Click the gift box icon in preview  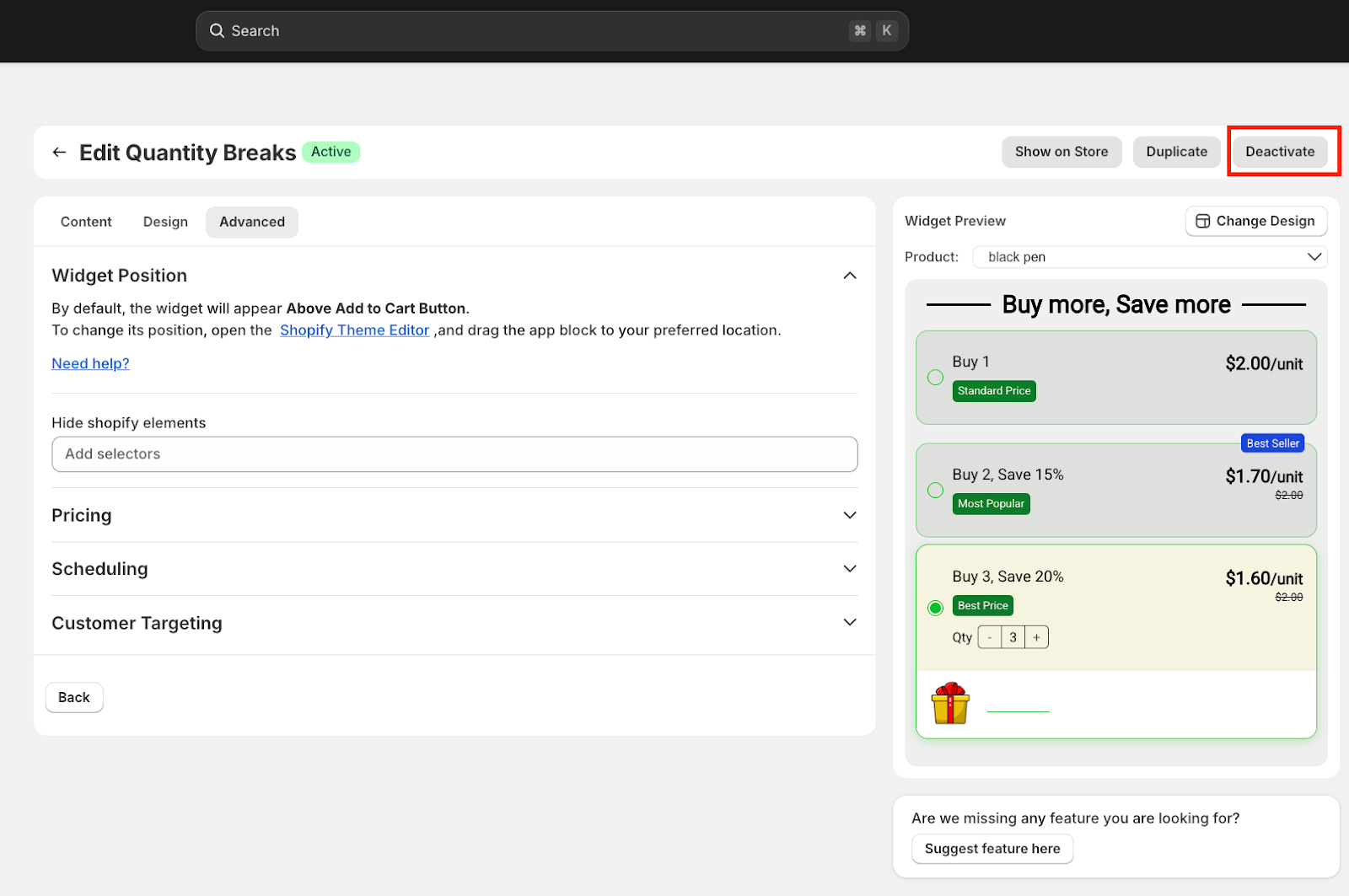pyautogui.click(x=950, y=704)
